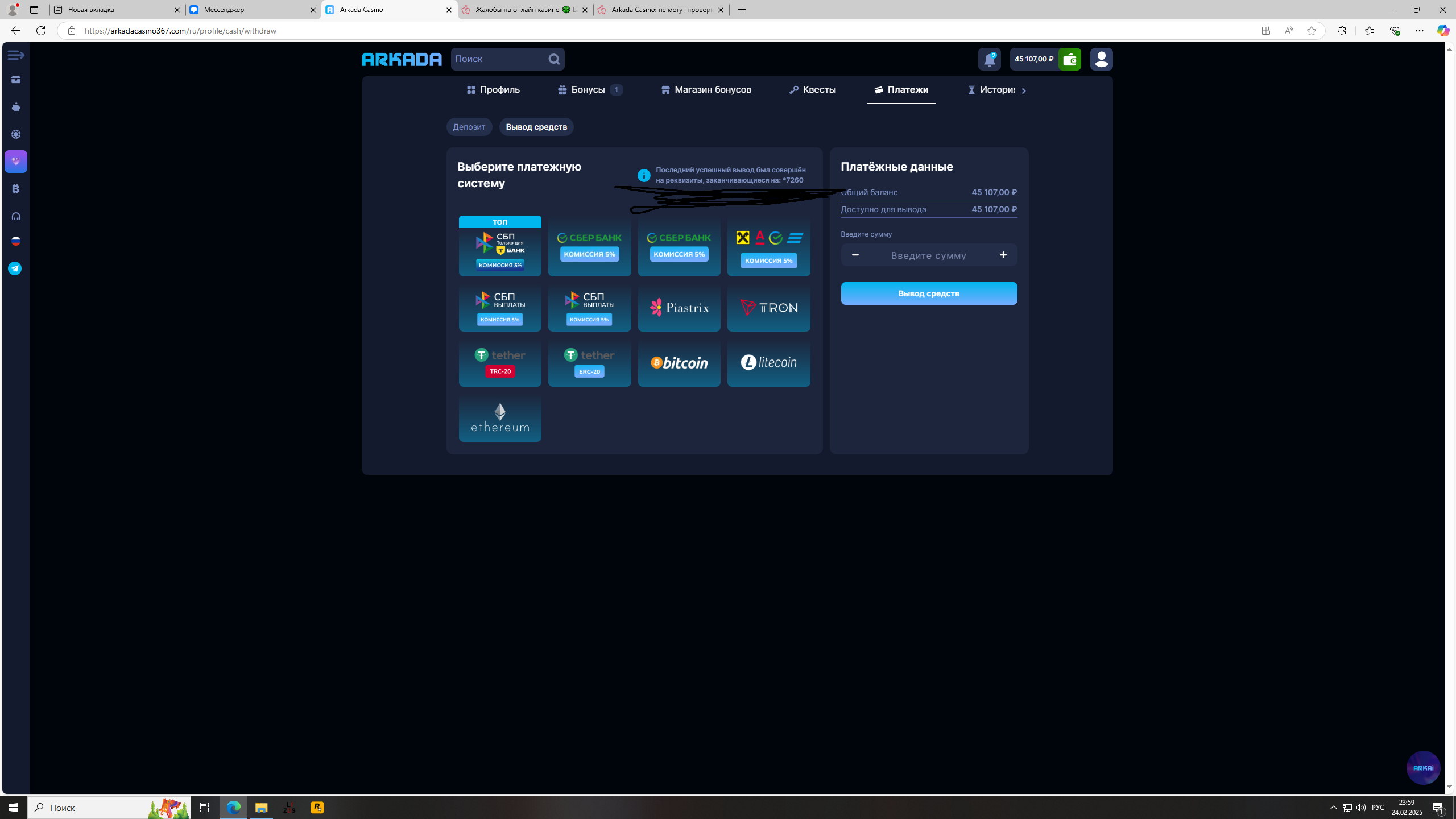Screen dimensions: 1456x819
Task: Open the Квесты tab
Action: [x=813, y=90]
